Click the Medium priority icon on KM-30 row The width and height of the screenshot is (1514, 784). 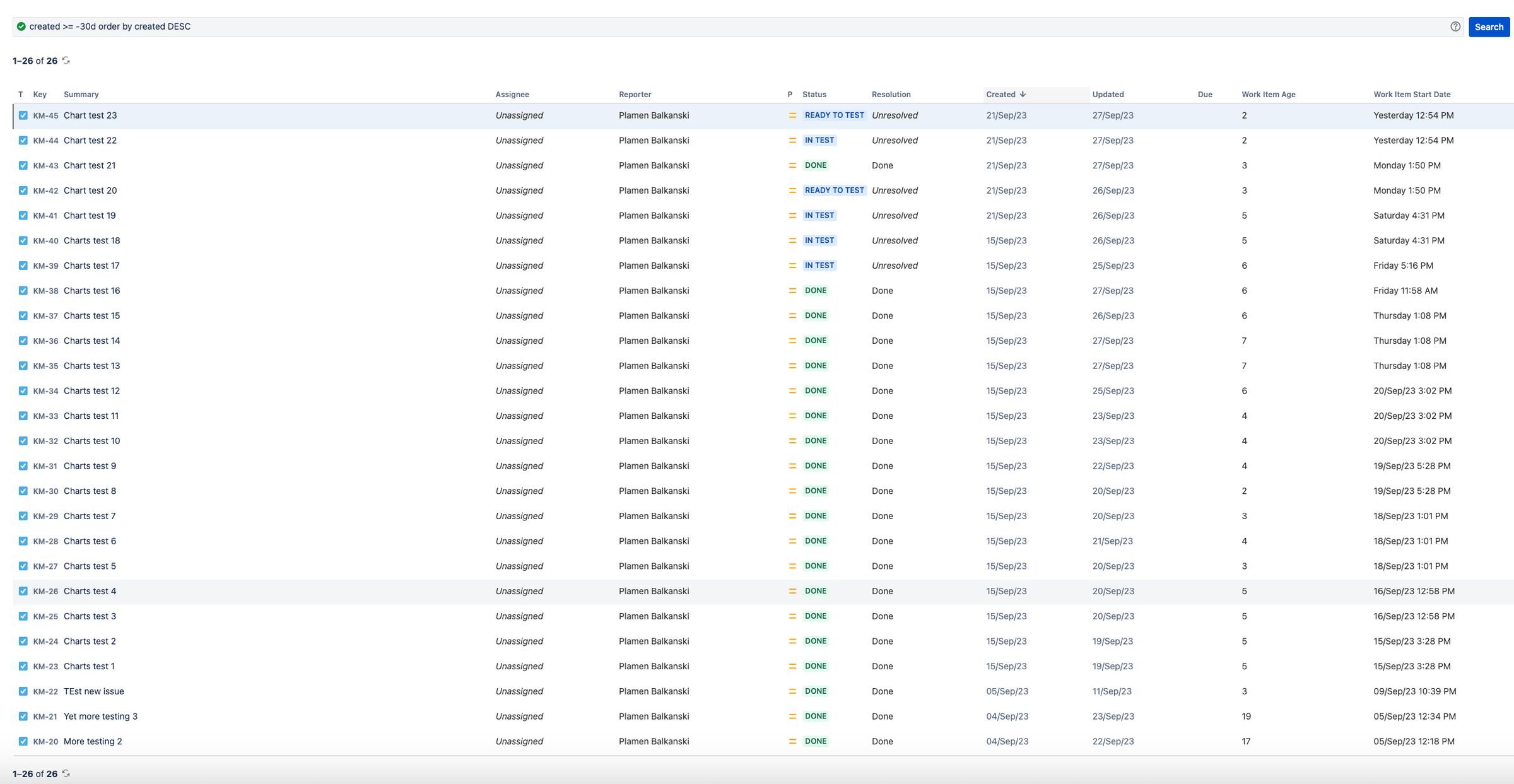(792, 491)
